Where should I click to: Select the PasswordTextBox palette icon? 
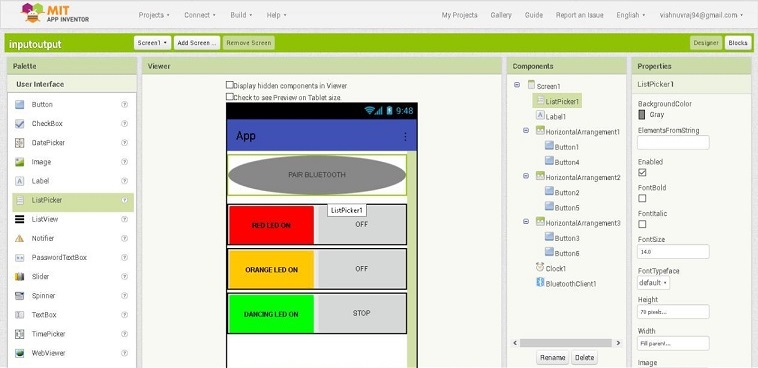[x=19, y=258]
